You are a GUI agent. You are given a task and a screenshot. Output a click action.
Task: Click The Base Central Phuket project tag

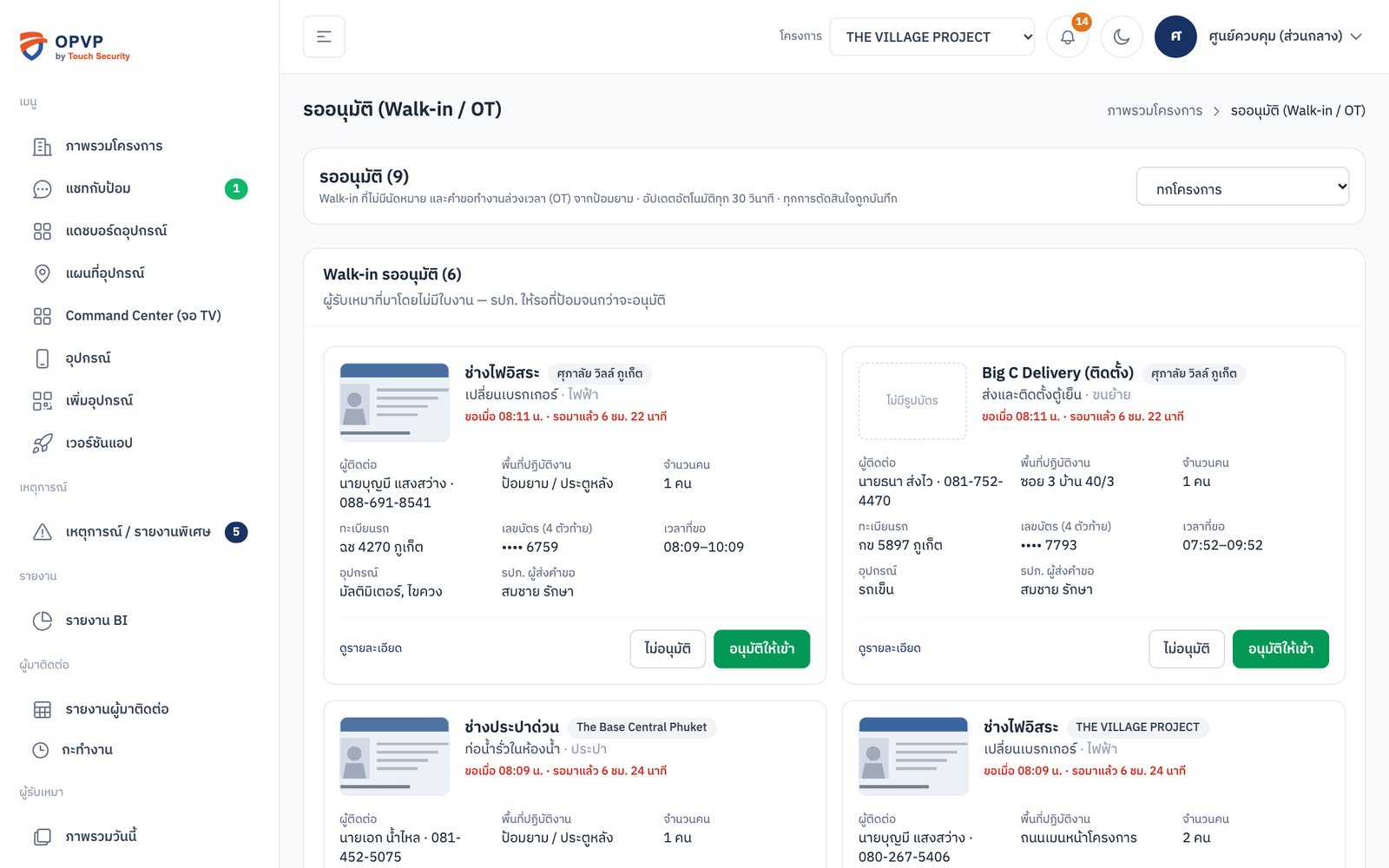[x=642, y=727]
